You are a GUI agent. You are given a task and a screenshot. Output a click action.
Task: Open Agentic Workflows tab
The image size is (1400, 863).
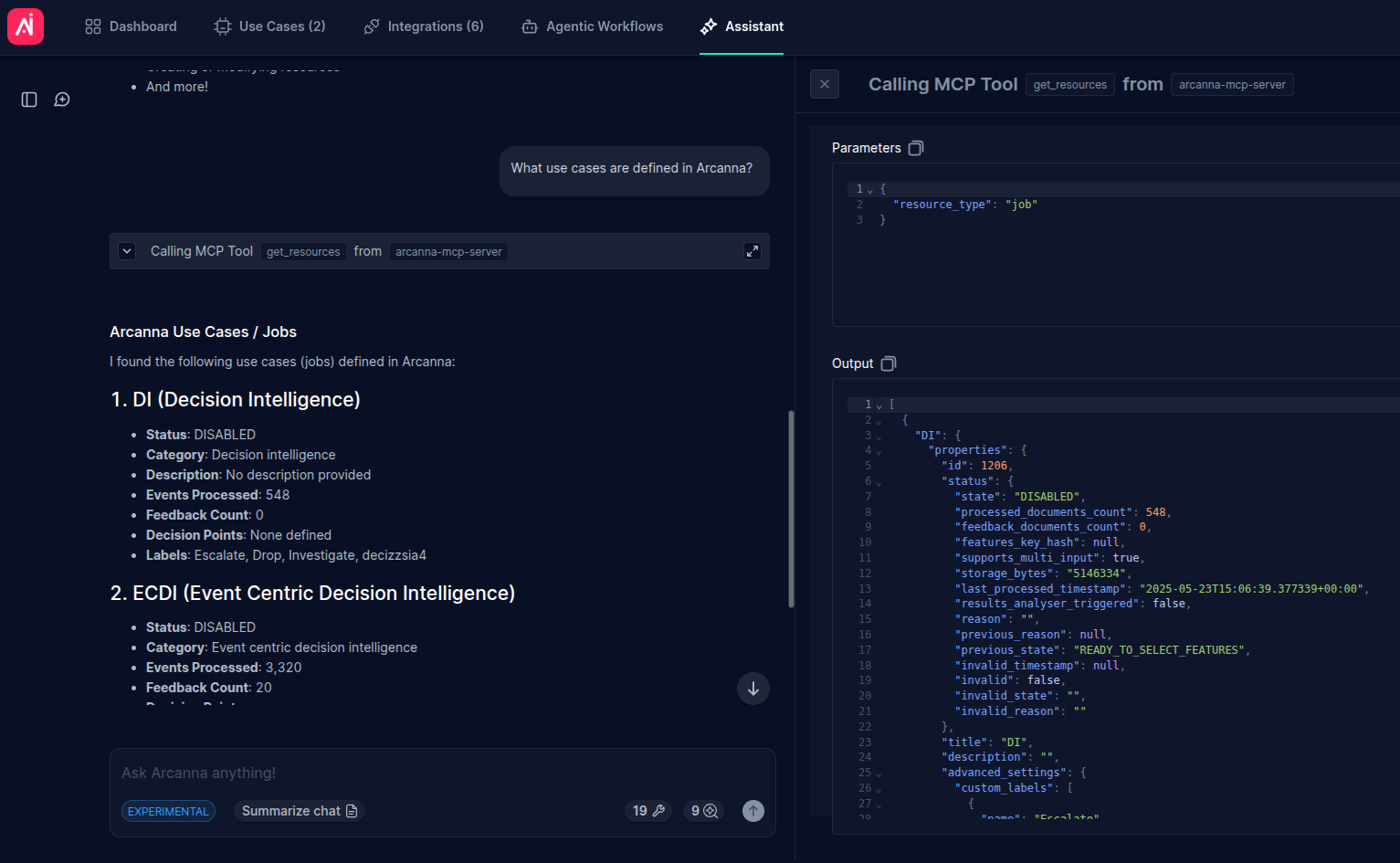tap(593, 26)
